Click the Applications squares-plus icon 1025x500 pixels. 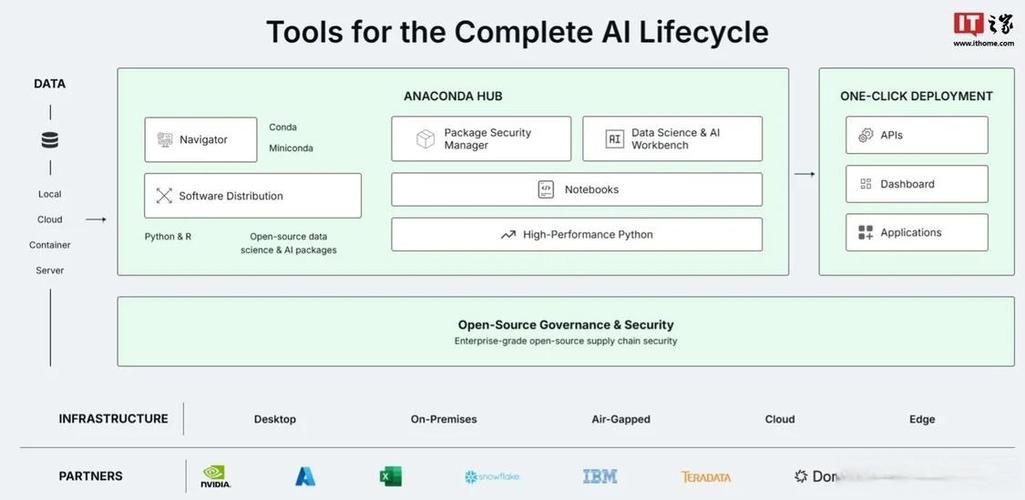pos(865,233)
